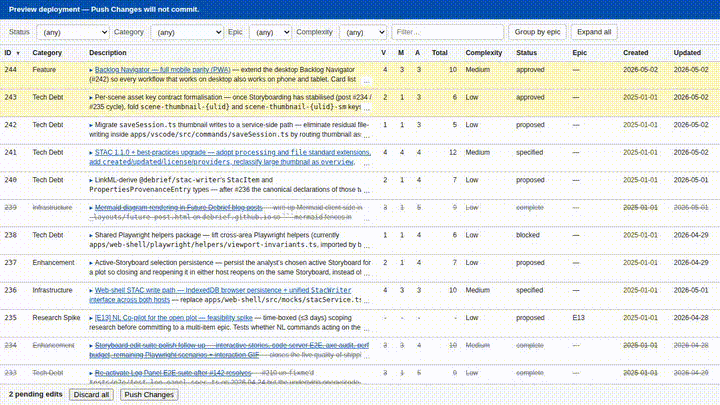Click the ellipsis on row 236 description
Image resolution: width=720 pixels, height=405 pixels.
pos(366,301)
